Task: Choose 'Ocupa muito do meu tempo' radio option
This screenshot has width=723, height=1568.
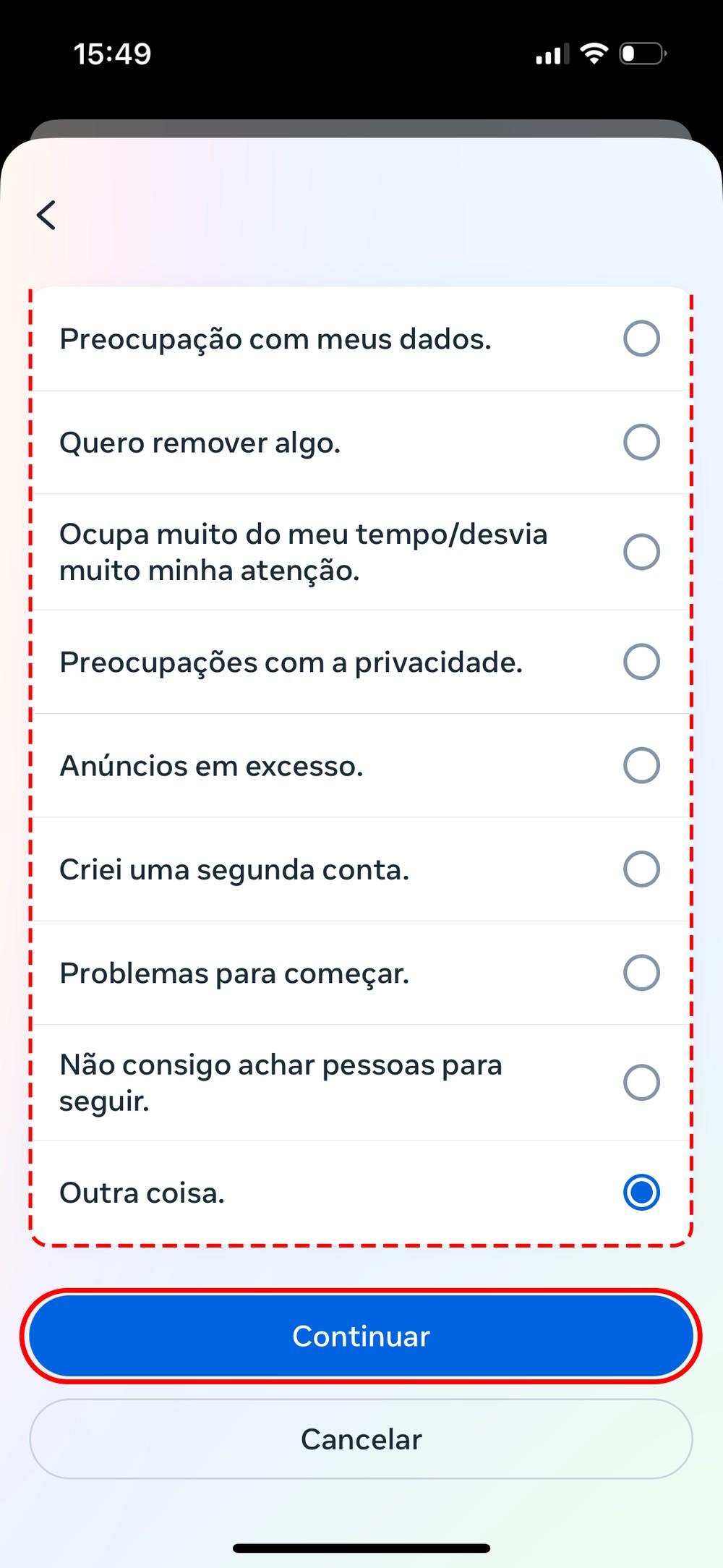Action: tap(641, 552)
